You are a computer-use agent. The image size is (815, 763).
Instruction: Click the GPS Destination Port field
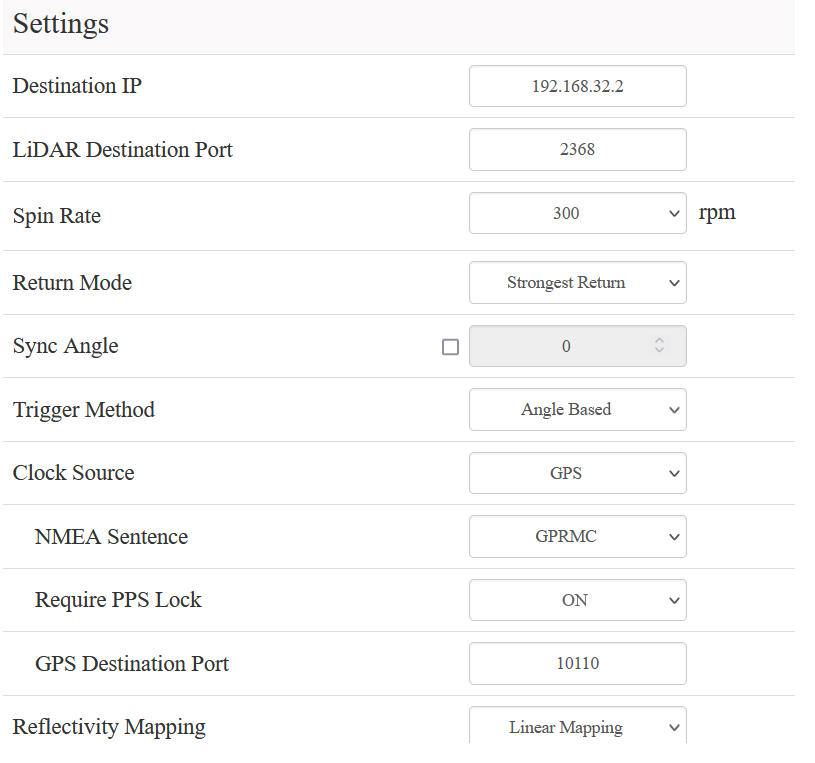pos(577,663)
